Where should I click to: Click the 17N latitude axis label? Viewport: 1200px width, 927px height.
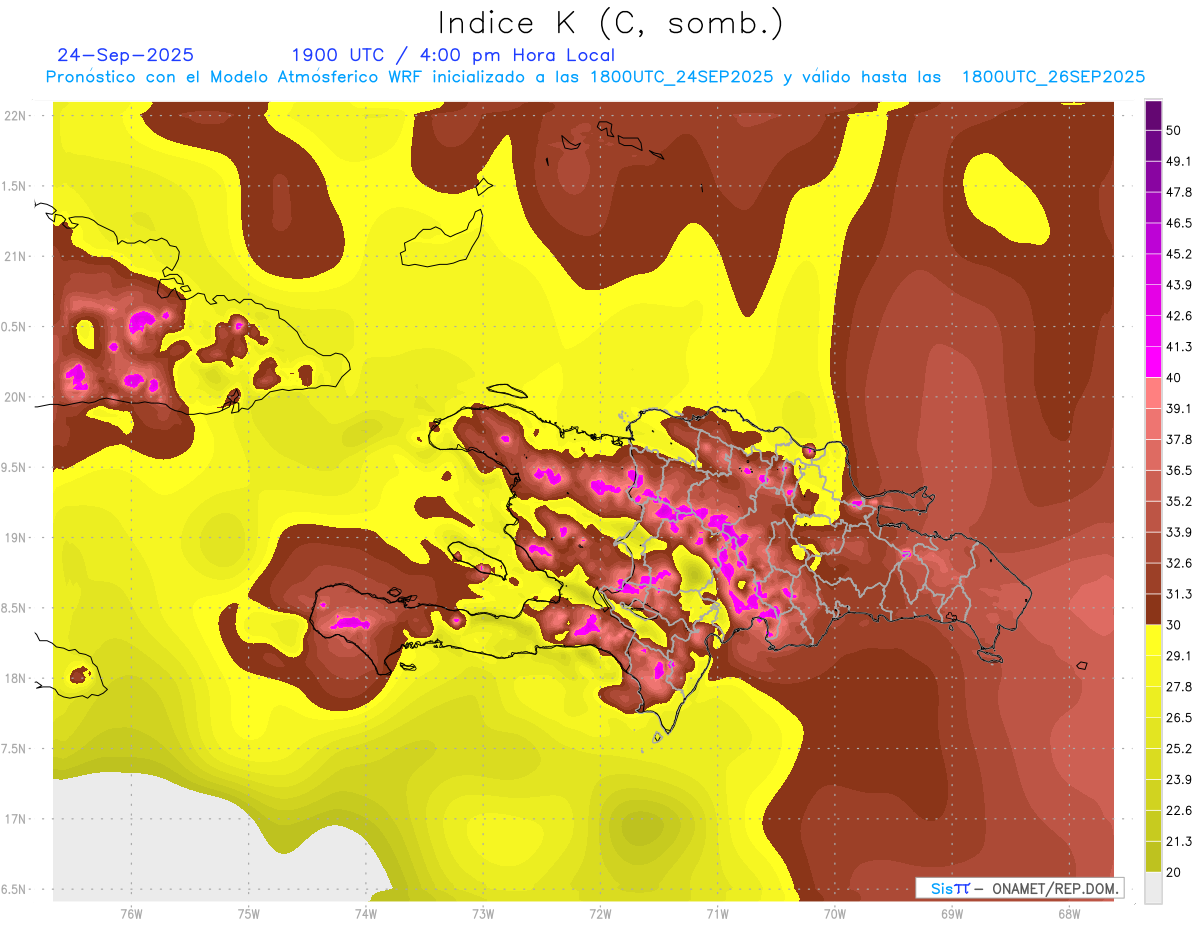(16, 819)
